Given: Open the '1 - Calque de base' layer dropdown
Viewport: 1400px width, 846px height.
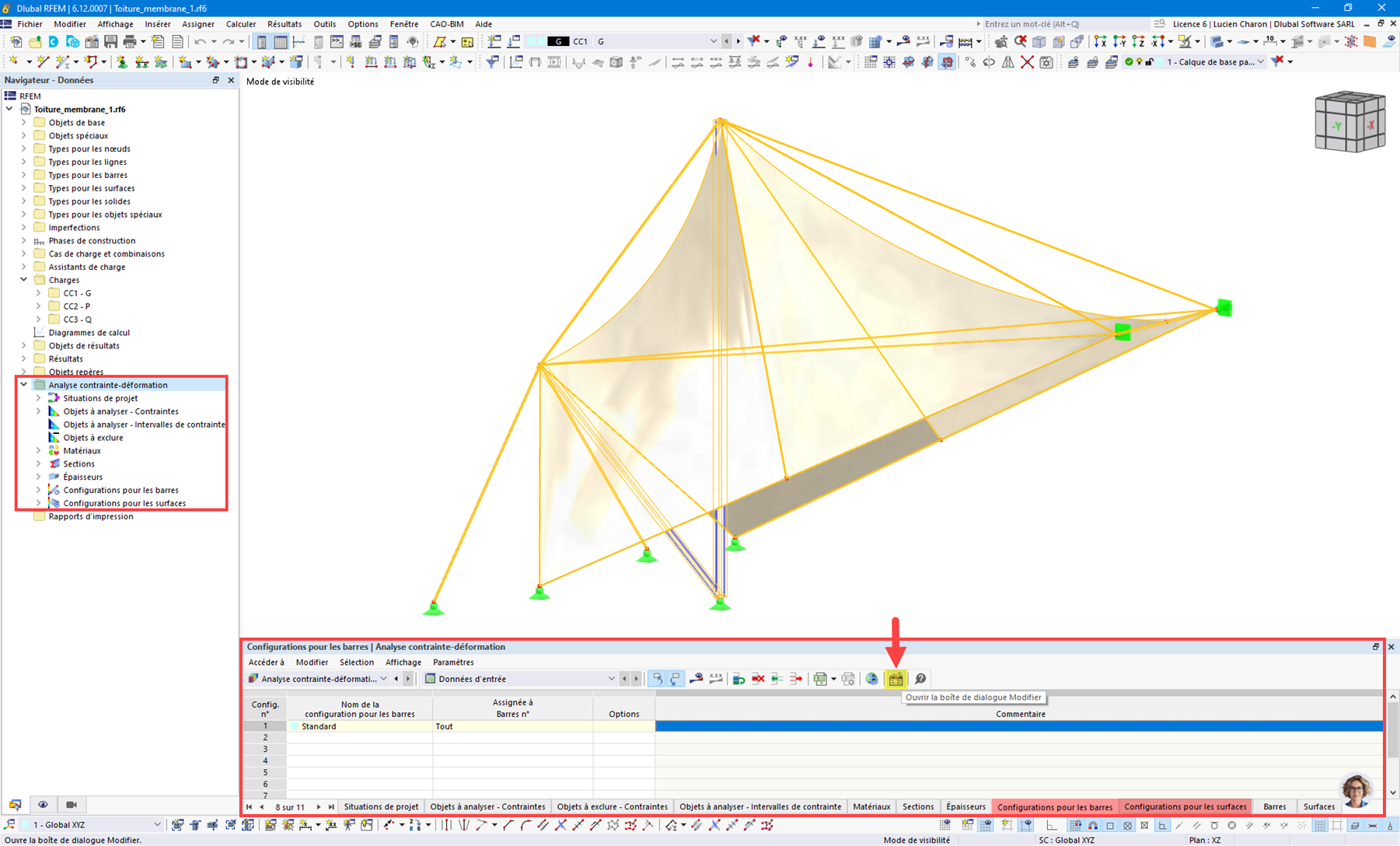Looking at the screenshot, I should pyautogui.click(x=1261, y=62).
